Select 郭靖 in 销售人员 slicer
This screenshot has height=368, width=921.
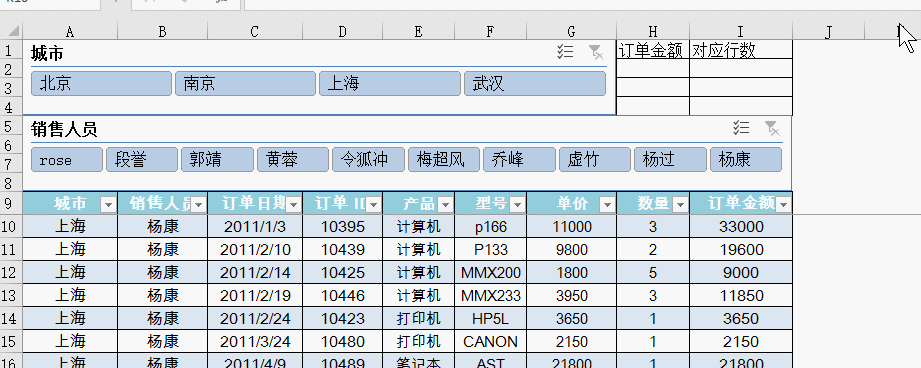217,160
